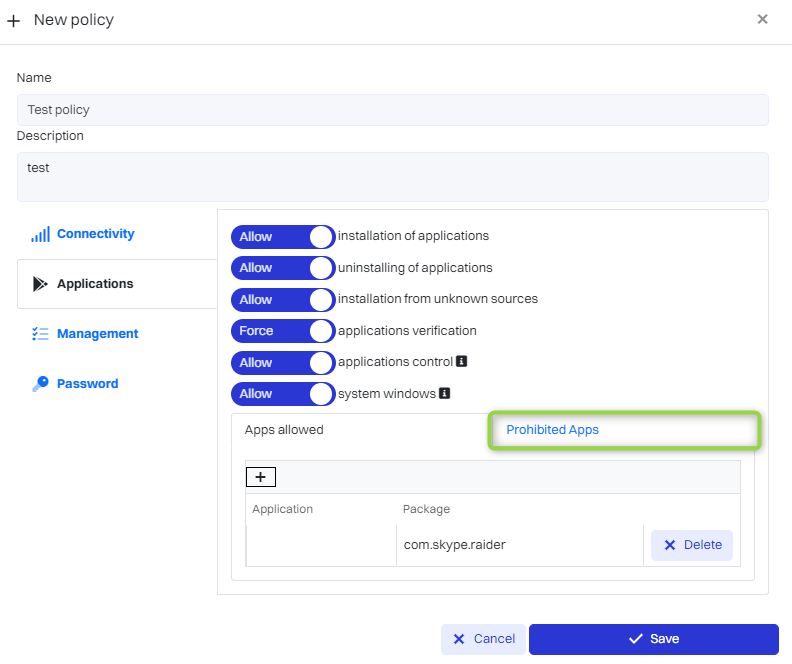The height and width of the screenshot is (664, 792).
Task: Click the Applications play store icon
Action: click(x=40, y=284)
